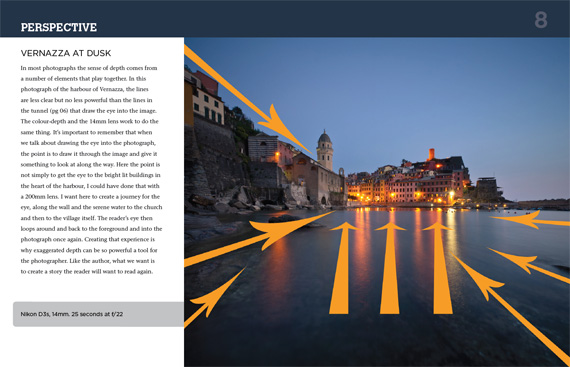The width and height of the screenshot is (570, 367).
Task: Click the '(pg 06)' tunnel page reference
Action: tap(59, 111)
